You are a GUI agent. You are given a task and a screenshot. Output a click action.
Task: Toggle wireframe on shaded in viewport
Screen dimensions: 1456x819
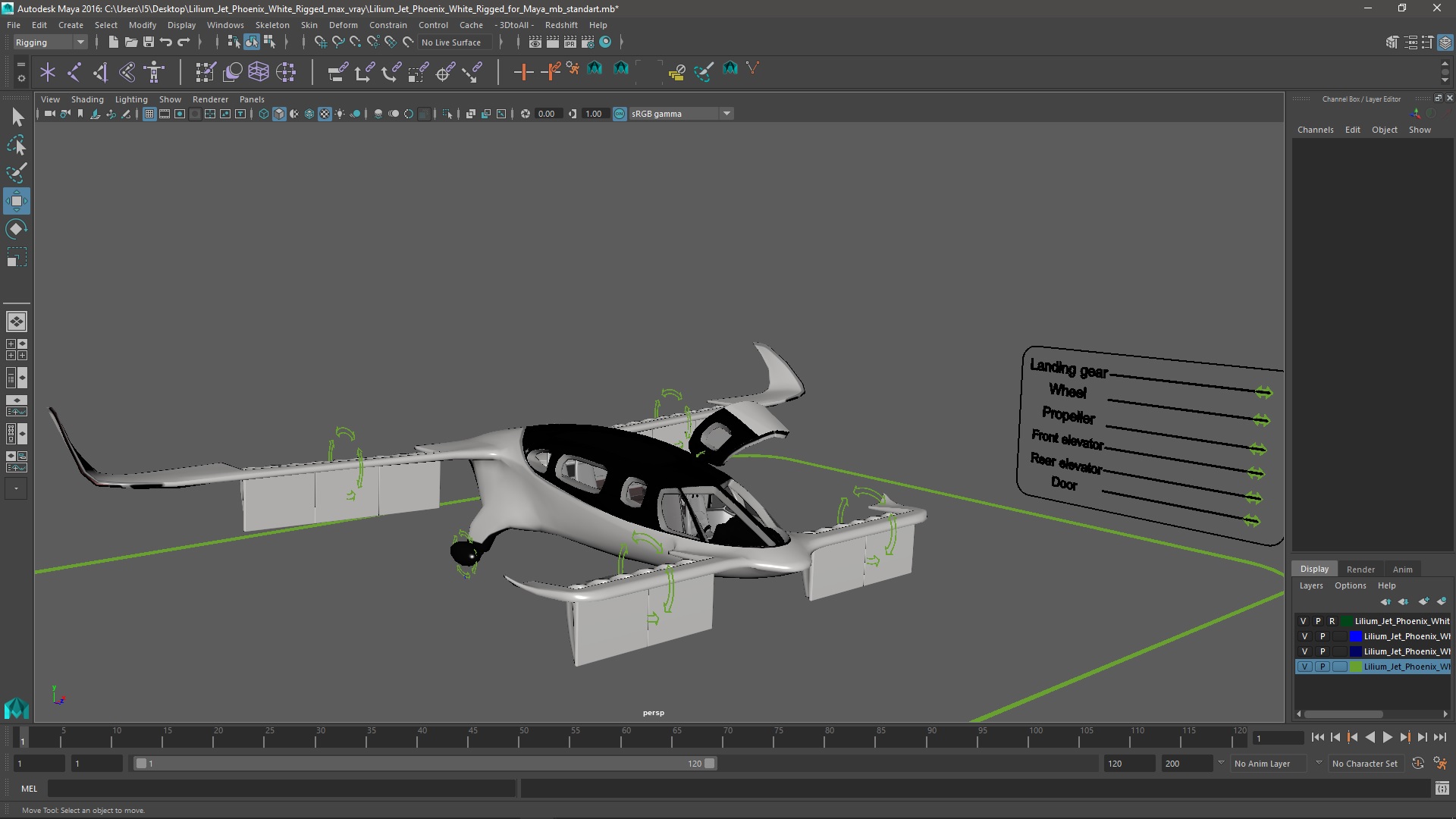[x=309, y=114]
